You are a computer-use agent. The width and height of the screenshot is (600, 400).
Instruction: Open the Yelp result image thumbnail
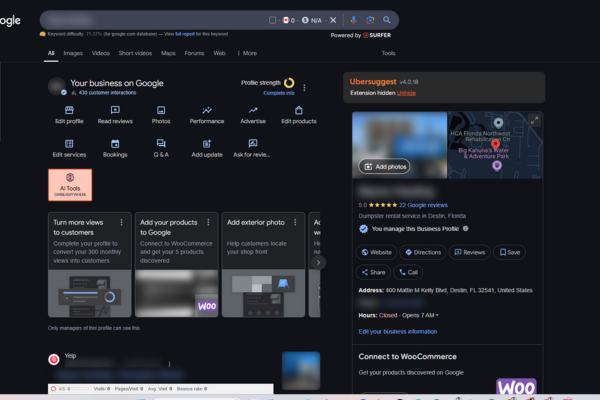tap(301, 371)
